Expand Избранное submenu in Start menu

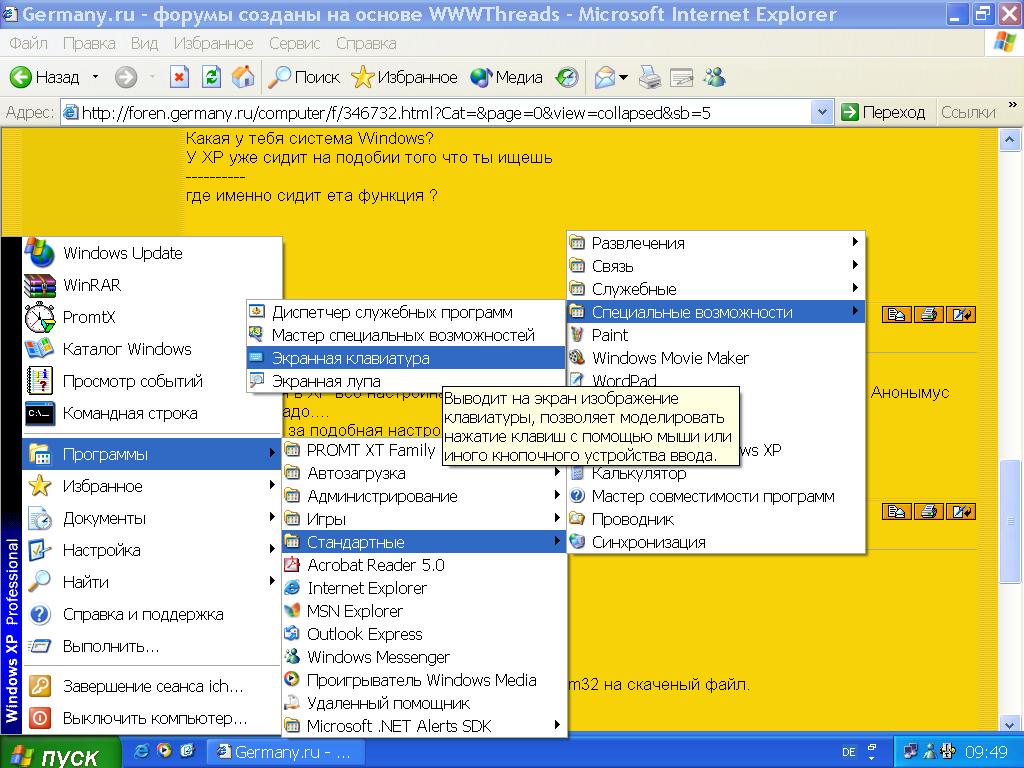(152, 486)
